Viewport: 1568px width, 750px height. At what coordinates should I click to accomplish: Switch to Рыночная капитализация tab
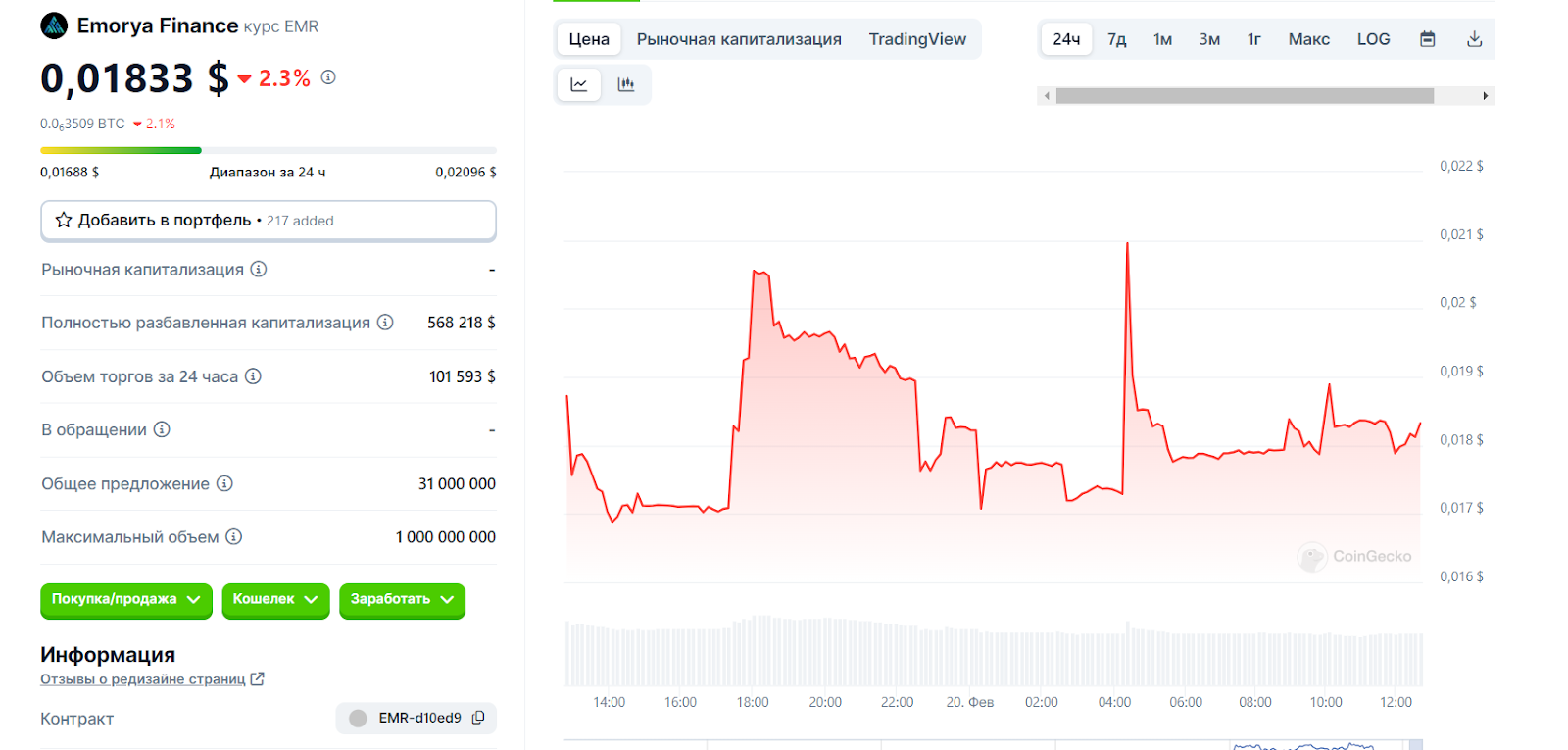click(x=739, y=39)
